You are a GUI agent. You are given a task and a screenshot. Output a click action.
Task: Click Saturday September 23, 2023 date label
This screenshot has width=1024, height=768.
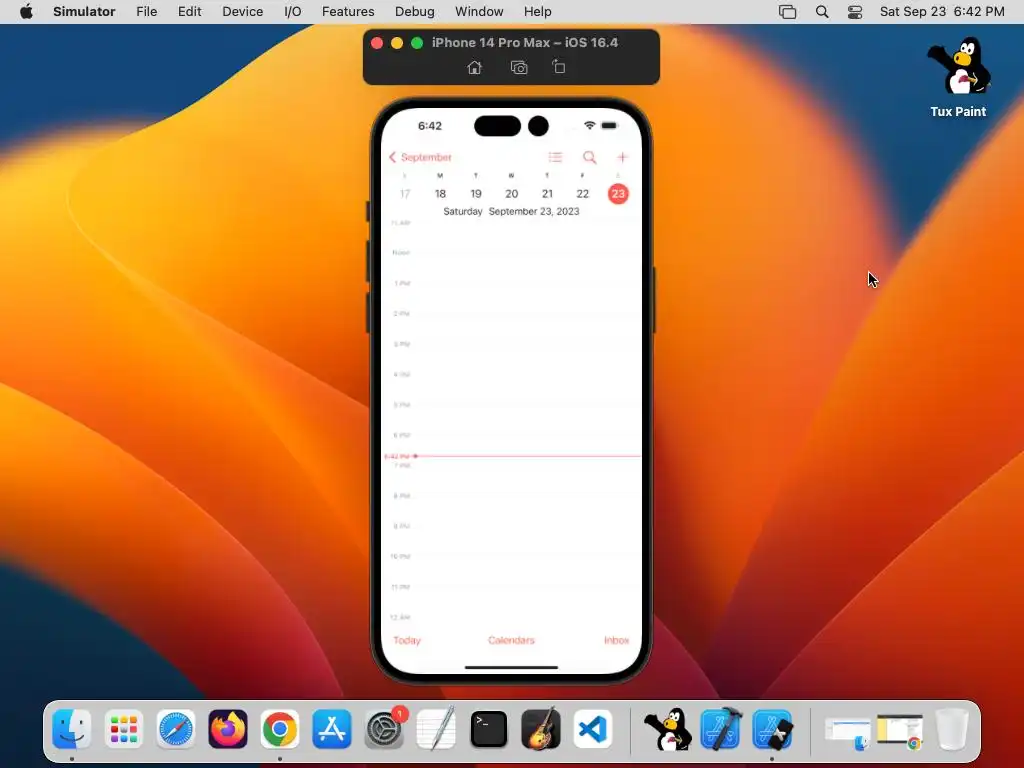tap(511, 212)
